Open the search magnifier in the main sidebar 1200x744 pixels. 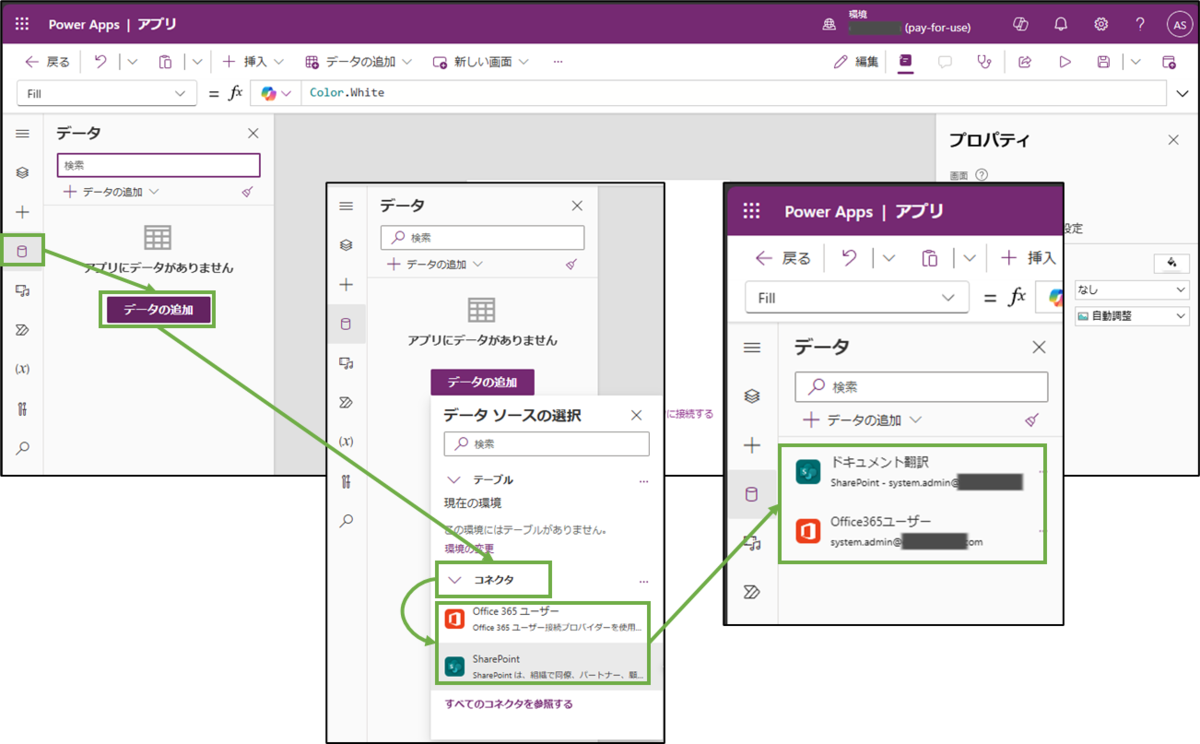tap(22, 448)
